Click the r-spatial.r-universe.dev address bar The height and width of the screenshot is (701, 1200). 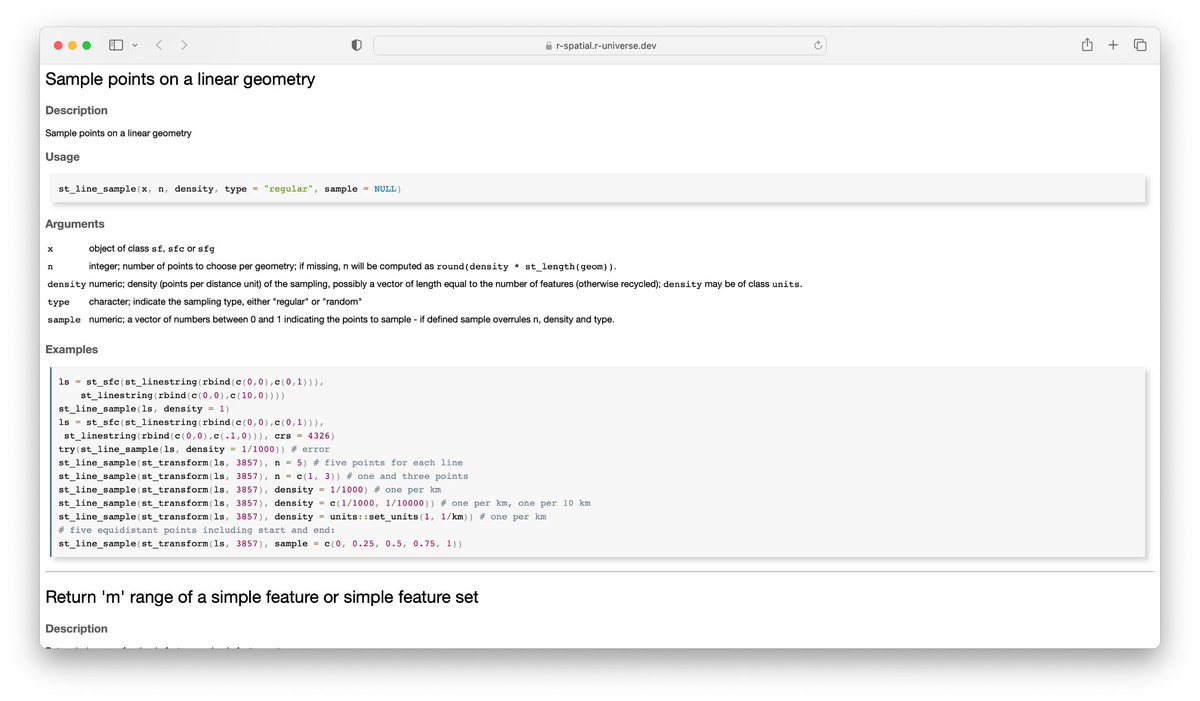click(x=600, y=45)
